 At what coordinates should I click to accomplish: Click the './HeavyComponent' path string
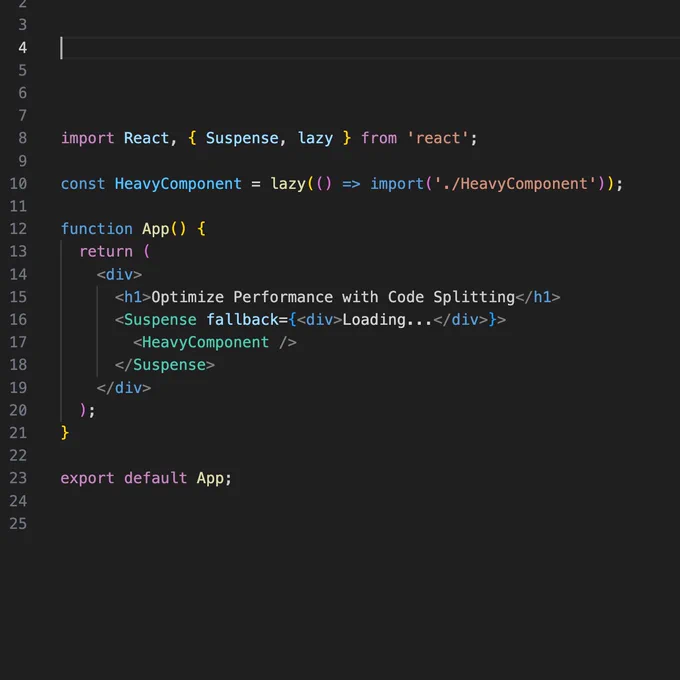pyautogui.click(x=515, y=184)
